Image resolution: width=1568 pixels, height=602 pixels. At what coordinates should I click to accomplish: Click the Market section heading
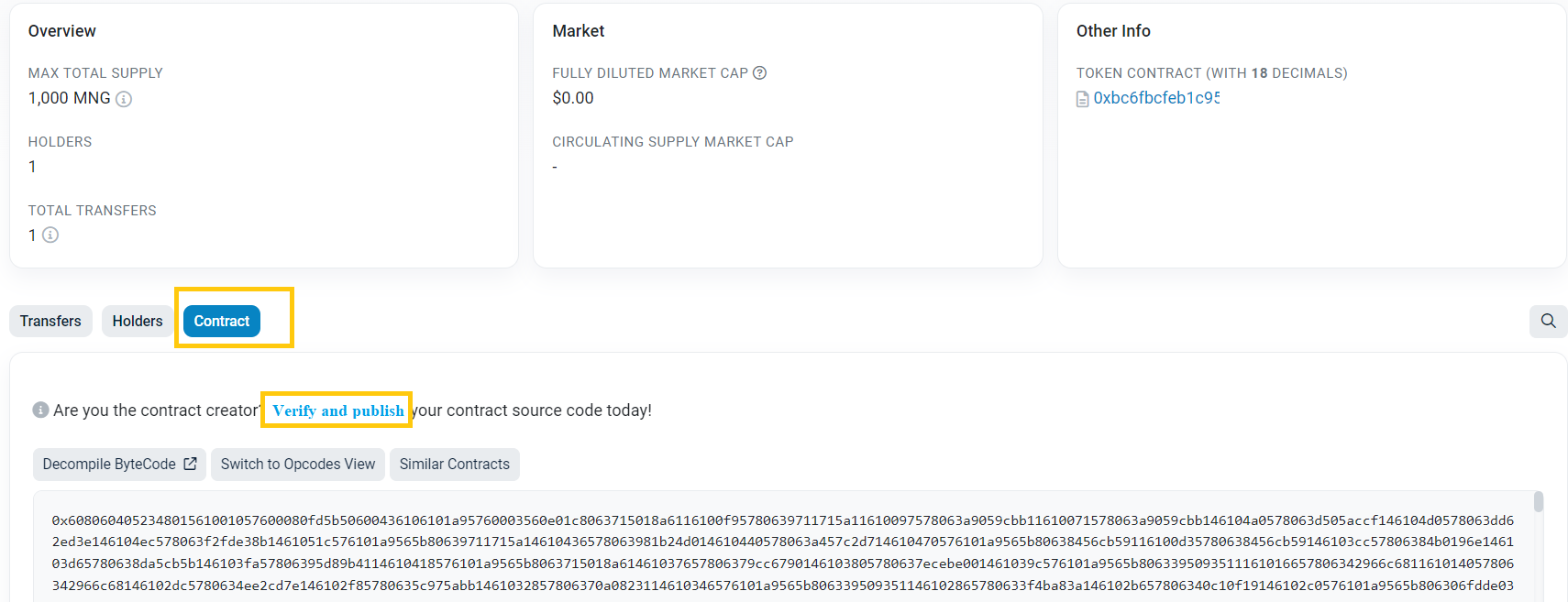(x=578, y=30)
